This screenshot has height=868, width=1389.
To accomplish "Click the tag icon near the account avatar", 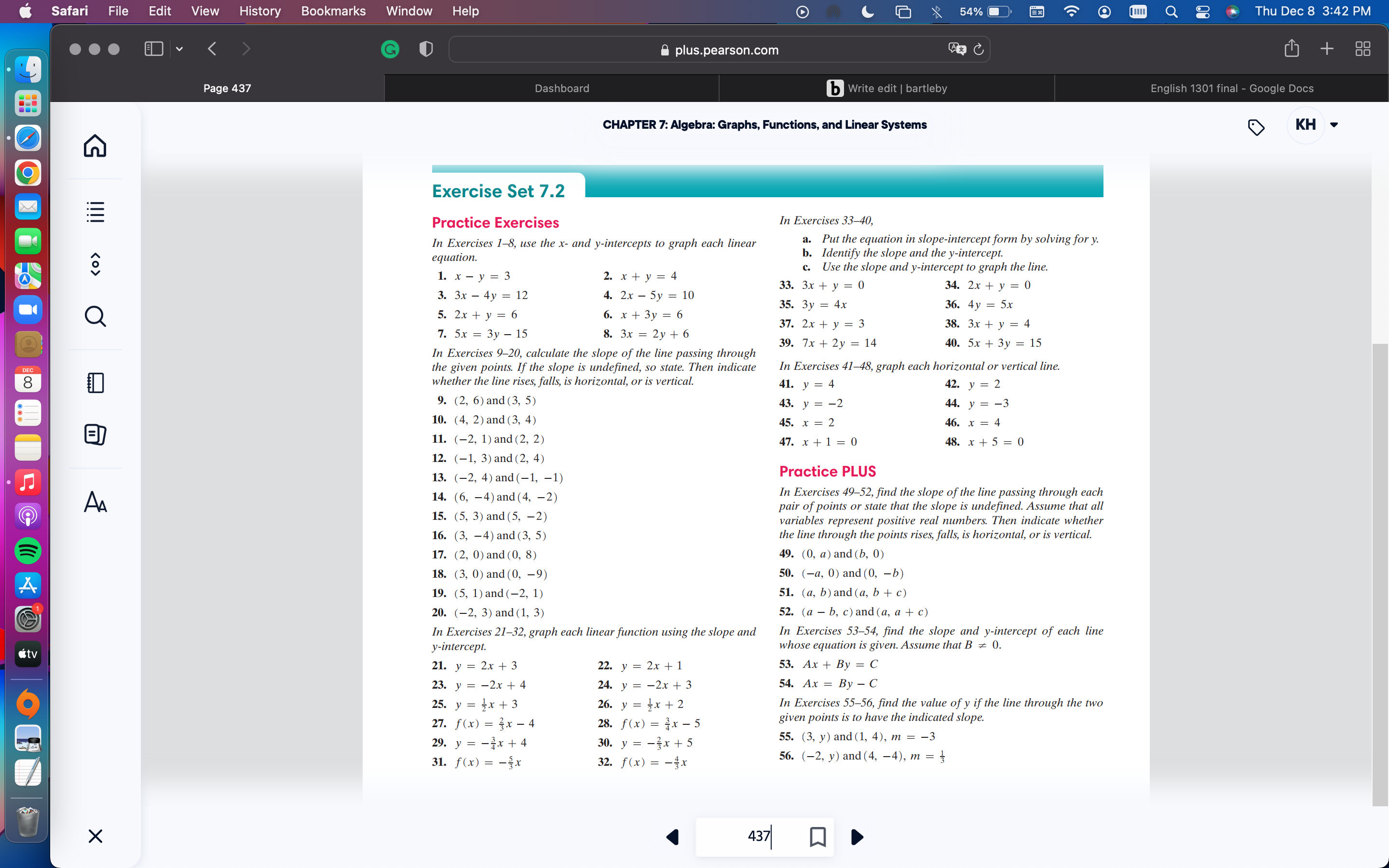I will tap(1256, 127).
